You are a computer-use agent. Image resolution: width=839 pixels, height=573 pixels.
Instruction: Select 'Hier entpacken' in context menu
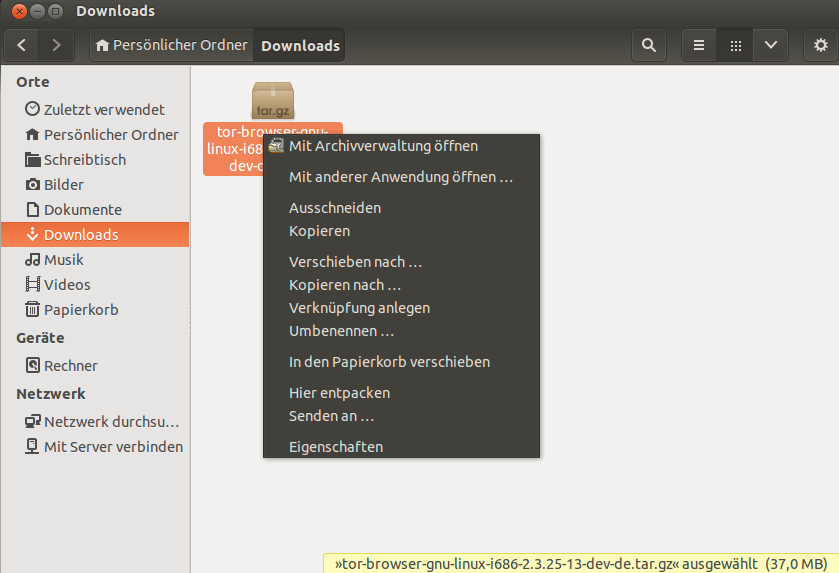pos(339,393)
